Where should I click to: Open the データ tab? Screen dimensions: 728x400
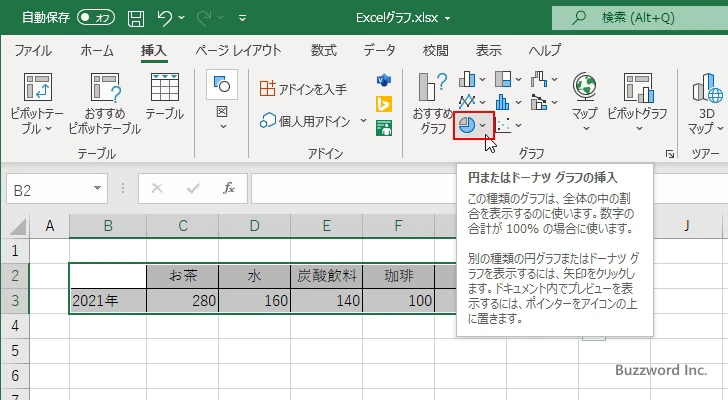[379, 50]
